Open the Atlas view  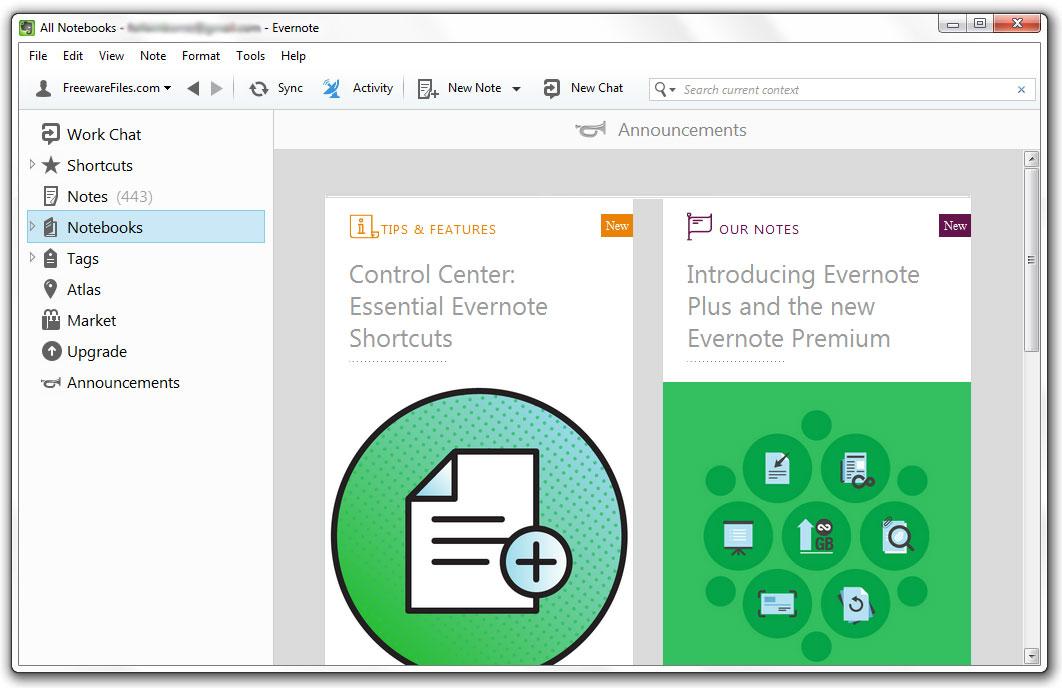pyautogui.click(x=83, y=289)
